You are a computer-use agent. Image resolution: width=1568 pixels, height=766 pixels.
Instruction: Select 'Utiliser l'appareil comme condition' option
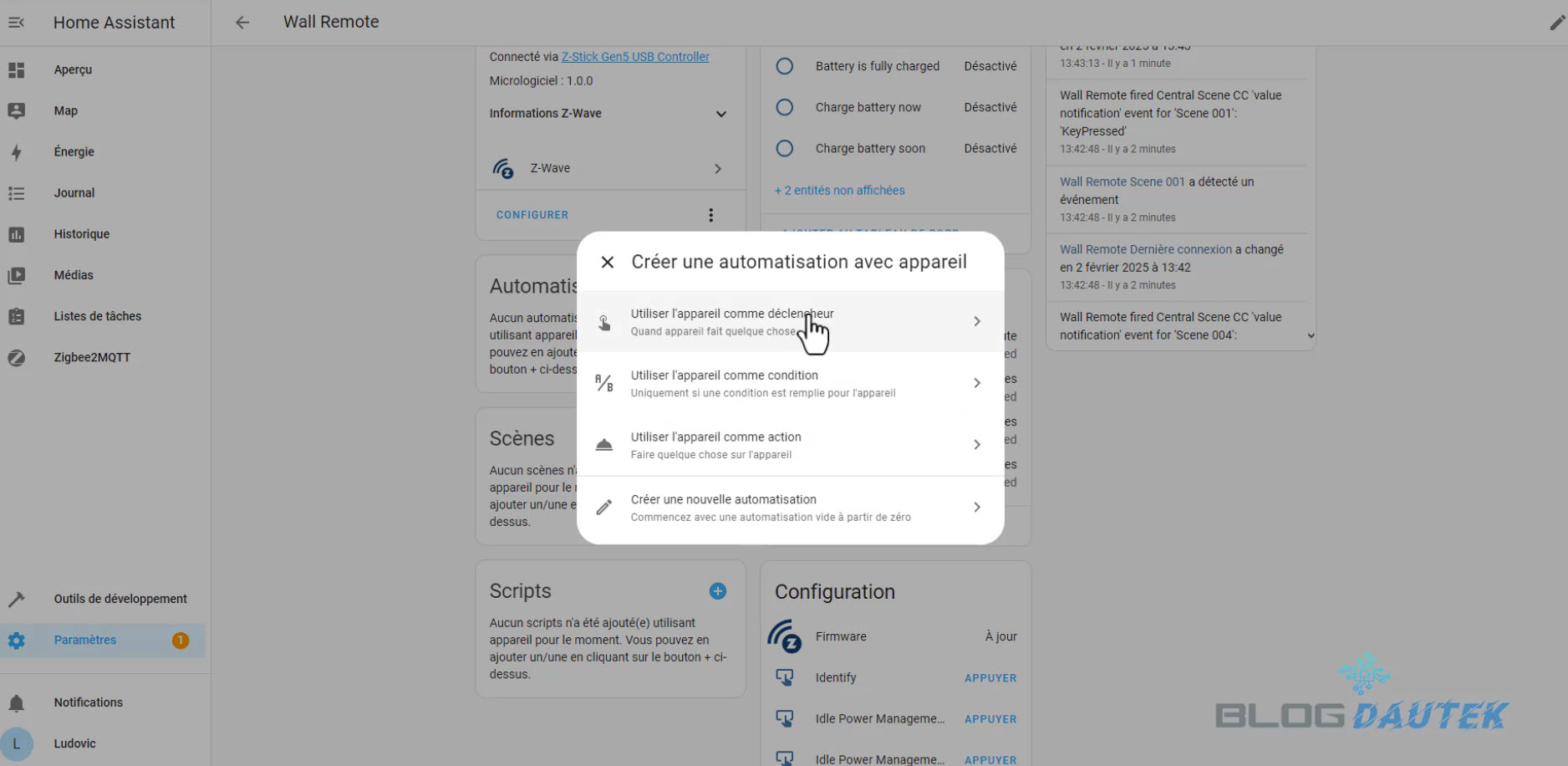pyautogui.click(x=762, y=383)
